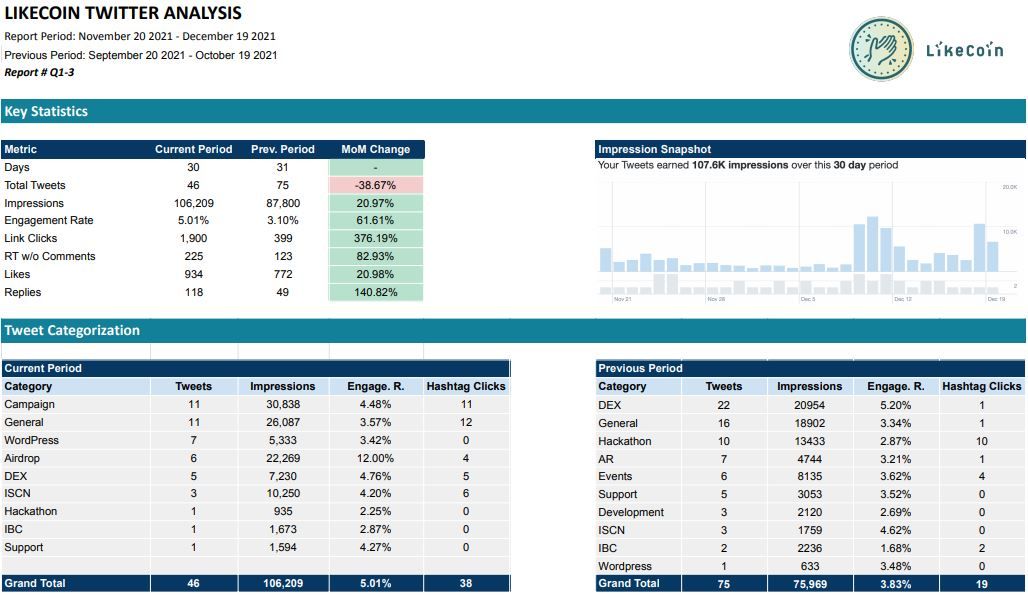This screenshot has height=598, width=1028.
Task: Click the 3.10% previous engagement rate
Action: [283, 221]
